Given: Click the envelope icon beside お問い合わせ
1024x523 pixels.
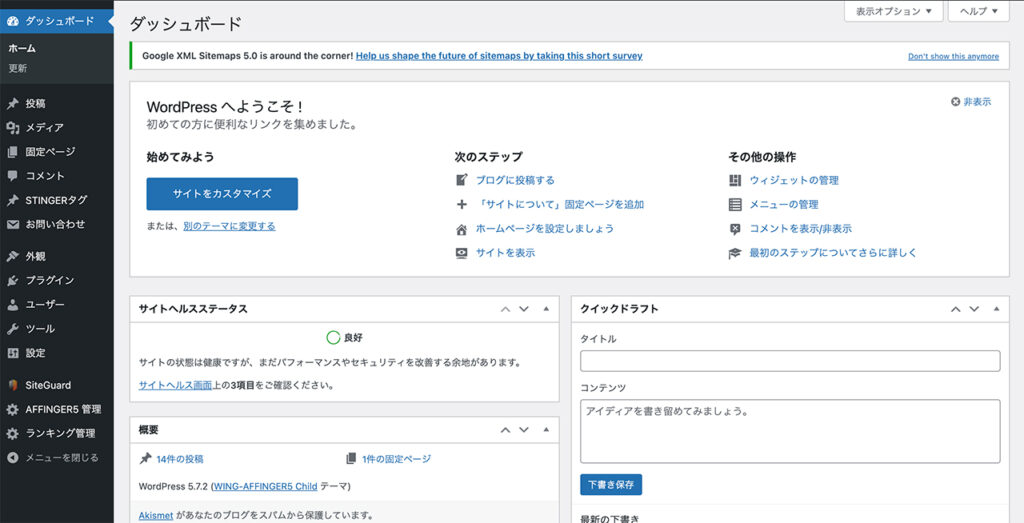Looking at the screenshot, I should tap(12, 224).
